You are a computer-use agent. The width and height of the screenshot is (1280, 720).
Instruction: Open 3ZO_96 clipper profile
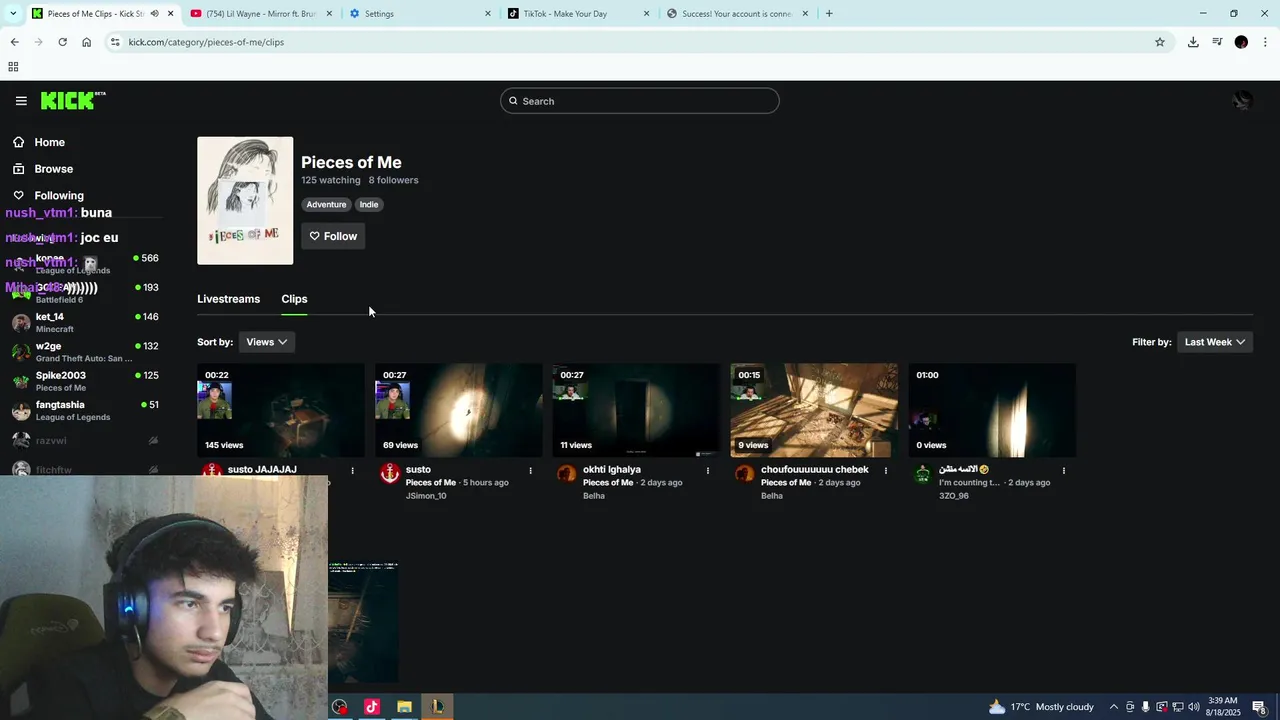(954, 496)
